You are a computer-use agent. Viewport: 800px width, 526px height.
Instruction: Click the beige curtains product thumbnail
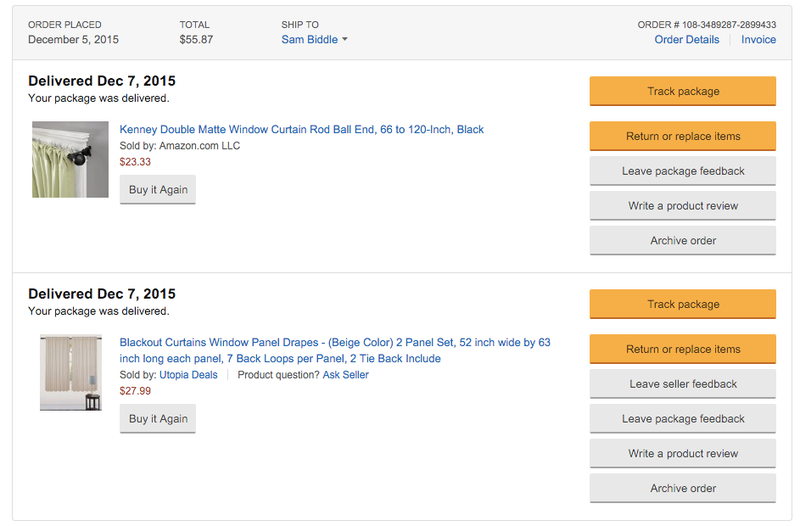[71, 372]
